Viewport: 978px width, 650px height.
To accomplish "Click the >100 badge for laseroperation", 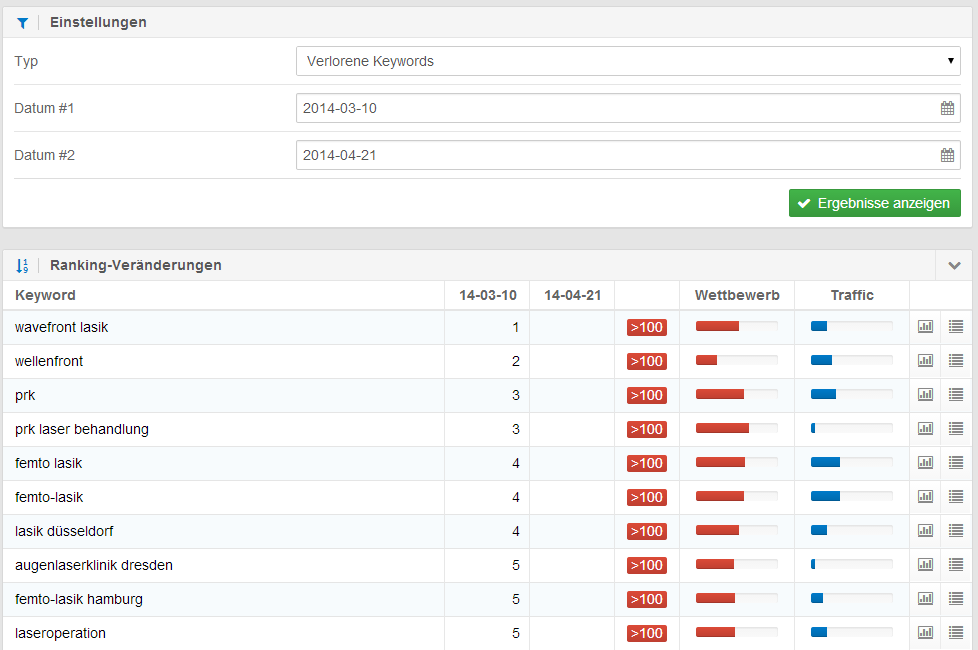I will 647,633.
